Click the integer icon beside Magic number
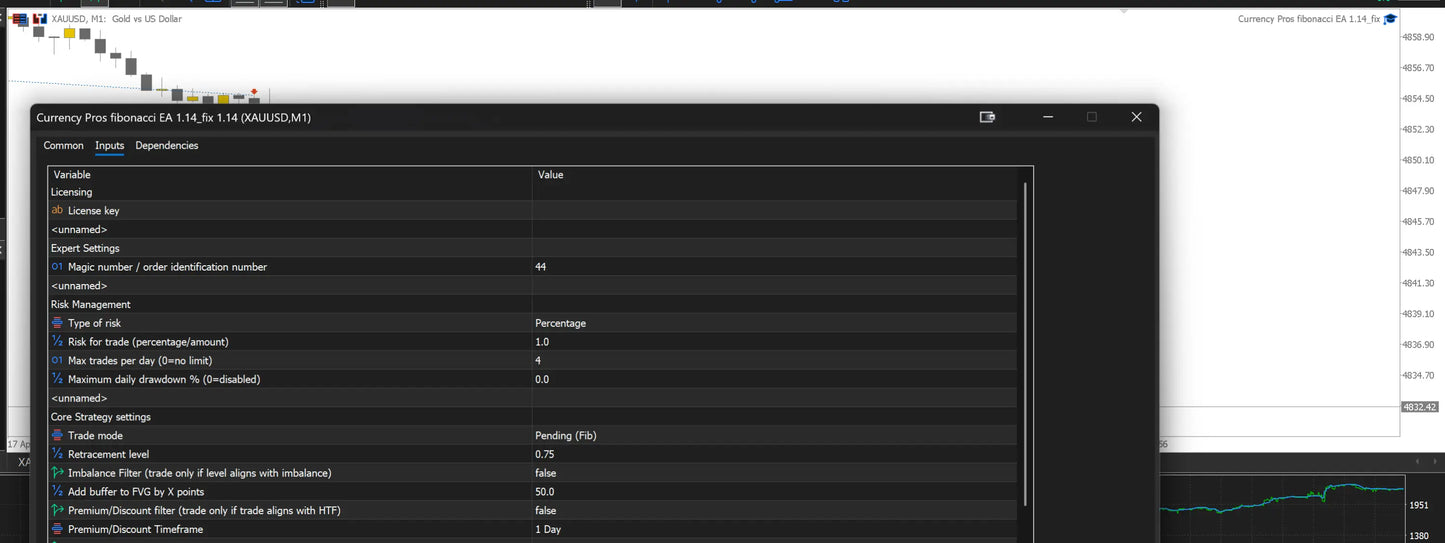This screenshot has width=1445, height=543. tap(57, 267)
